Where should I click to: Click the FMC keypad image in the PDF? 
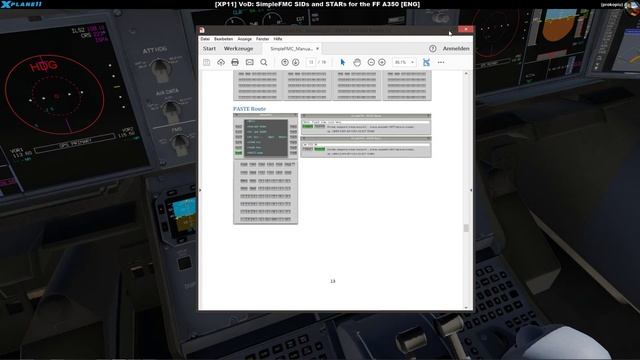(x=266, y=192)
